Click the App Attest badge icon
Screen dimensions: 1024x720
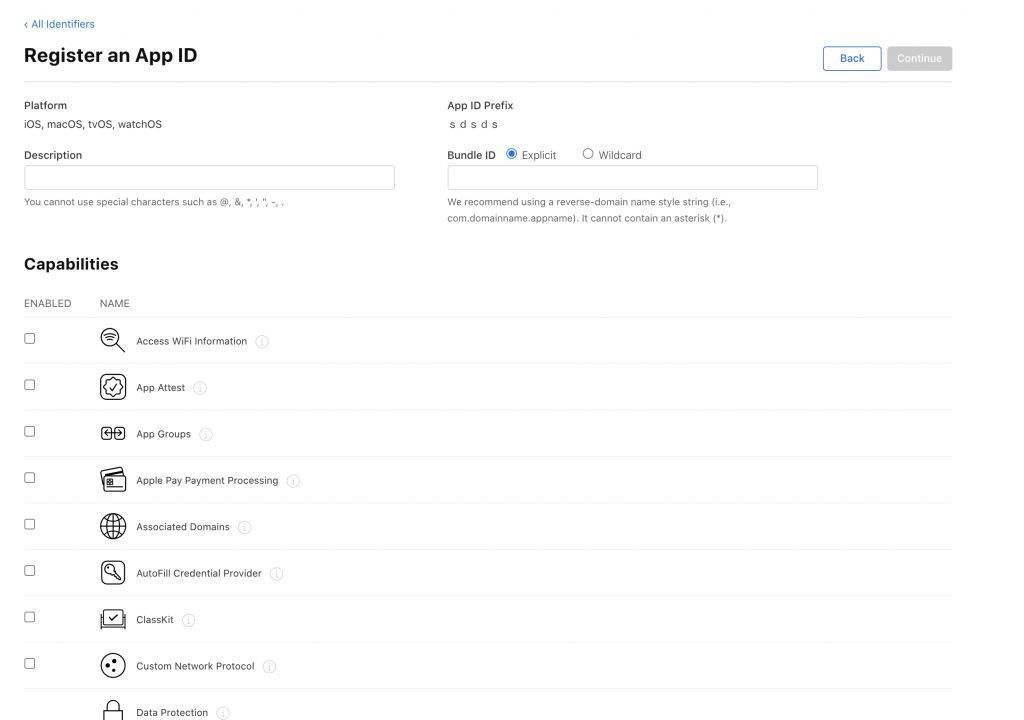[113, 387]
